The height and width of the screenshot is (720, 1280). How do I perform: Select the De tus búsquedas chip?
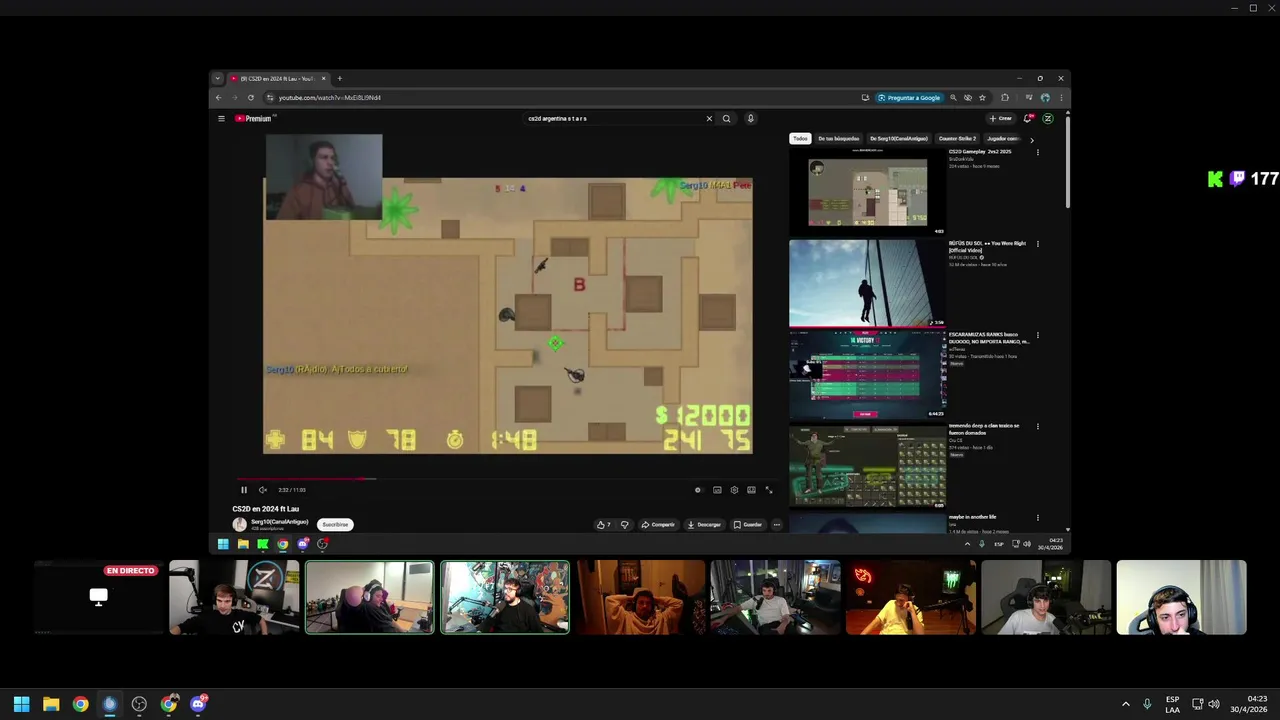pos(838,139)
